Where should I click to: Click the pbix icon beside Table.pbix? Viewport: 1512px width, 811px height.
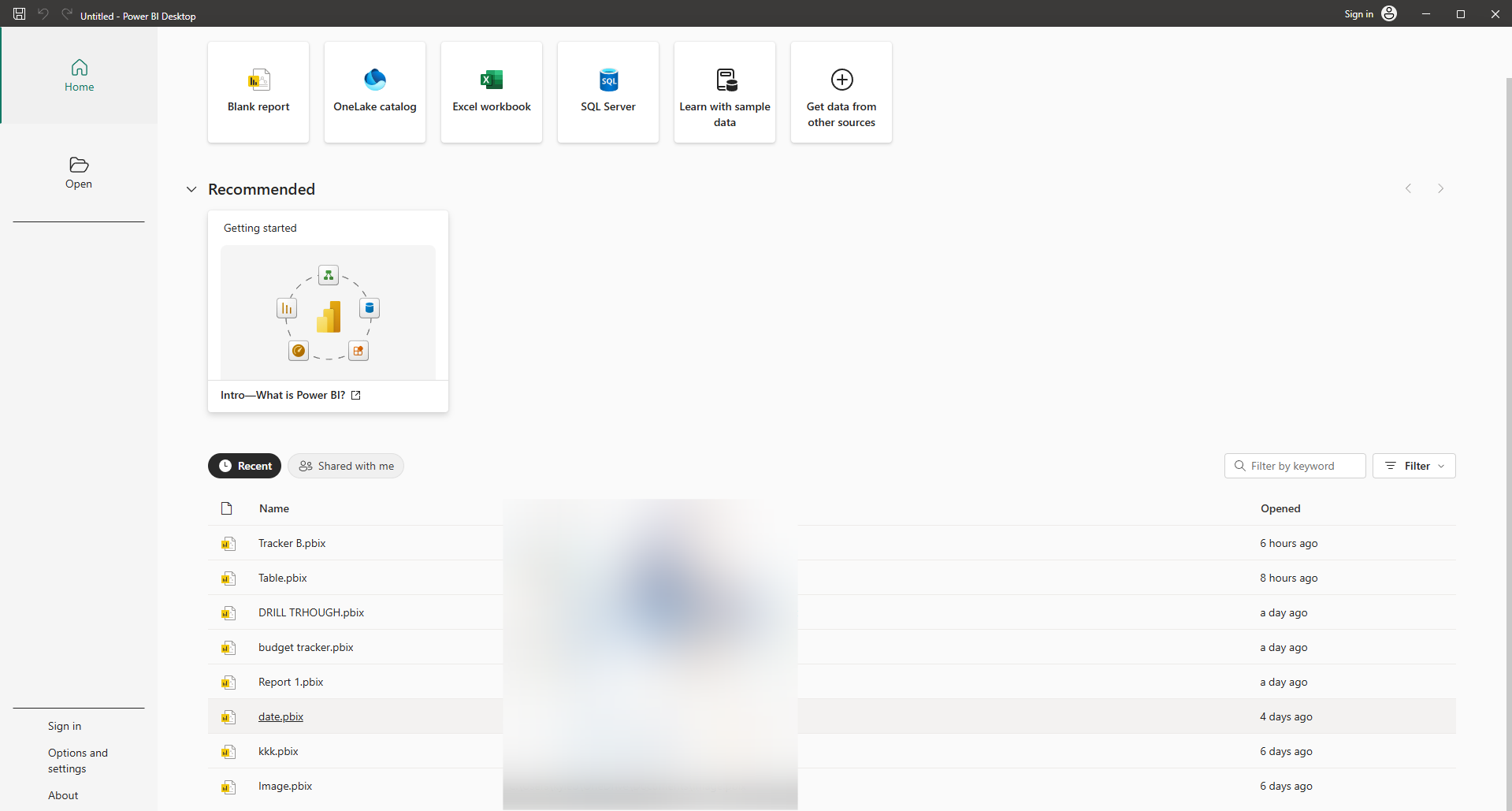pos(228,578)
